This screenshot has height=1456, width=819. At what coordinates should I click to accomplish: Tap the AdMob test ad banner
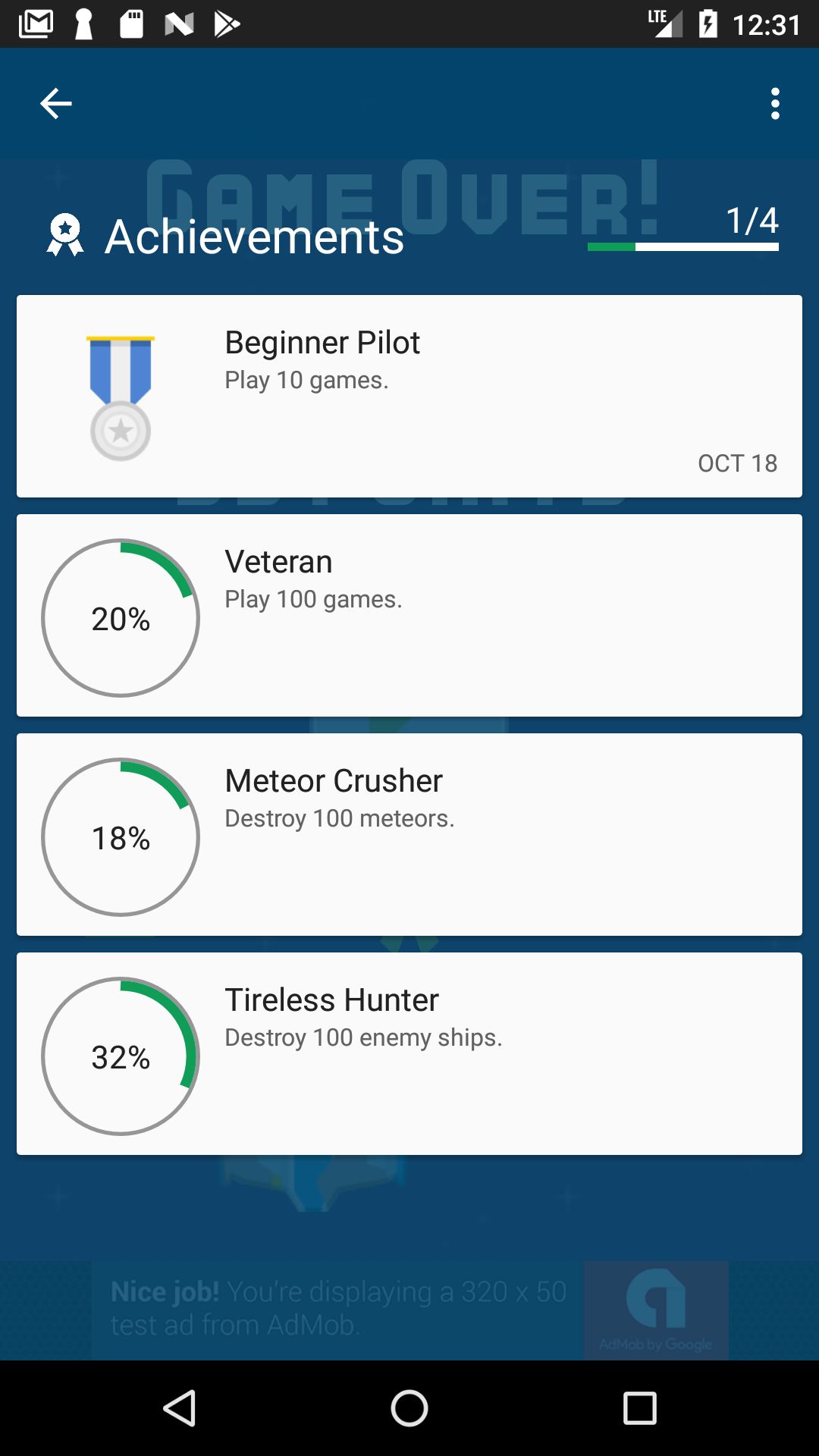pyautogui.click(x=337, y=1309)
